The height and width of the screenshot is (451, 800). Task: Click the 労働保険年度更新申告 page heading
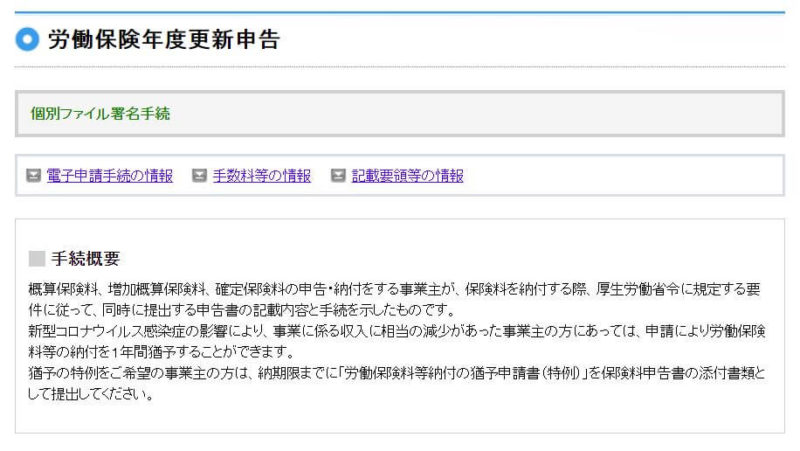point(164,40)
